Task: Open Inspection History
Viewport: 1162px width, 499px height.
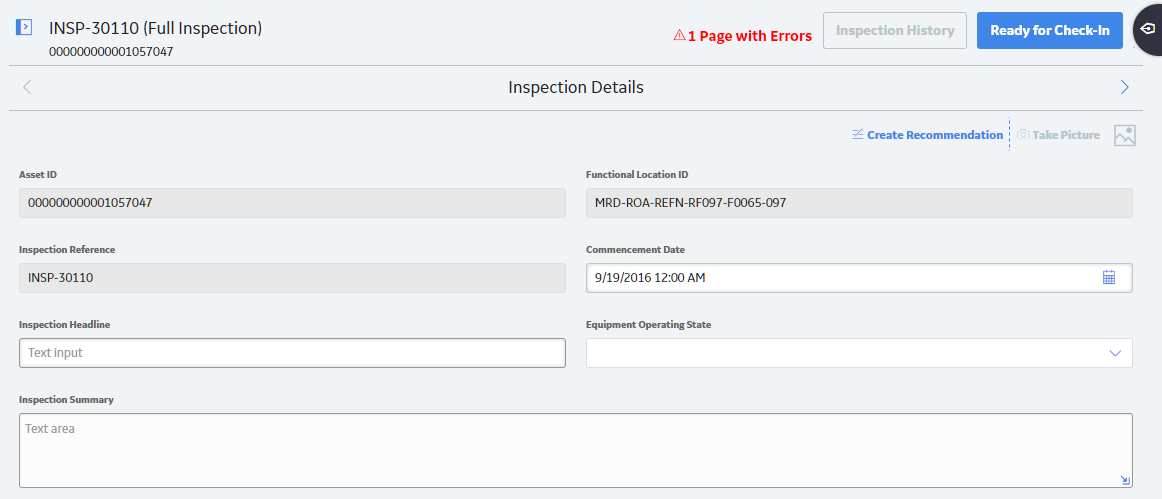Action: tap(894, 30)
